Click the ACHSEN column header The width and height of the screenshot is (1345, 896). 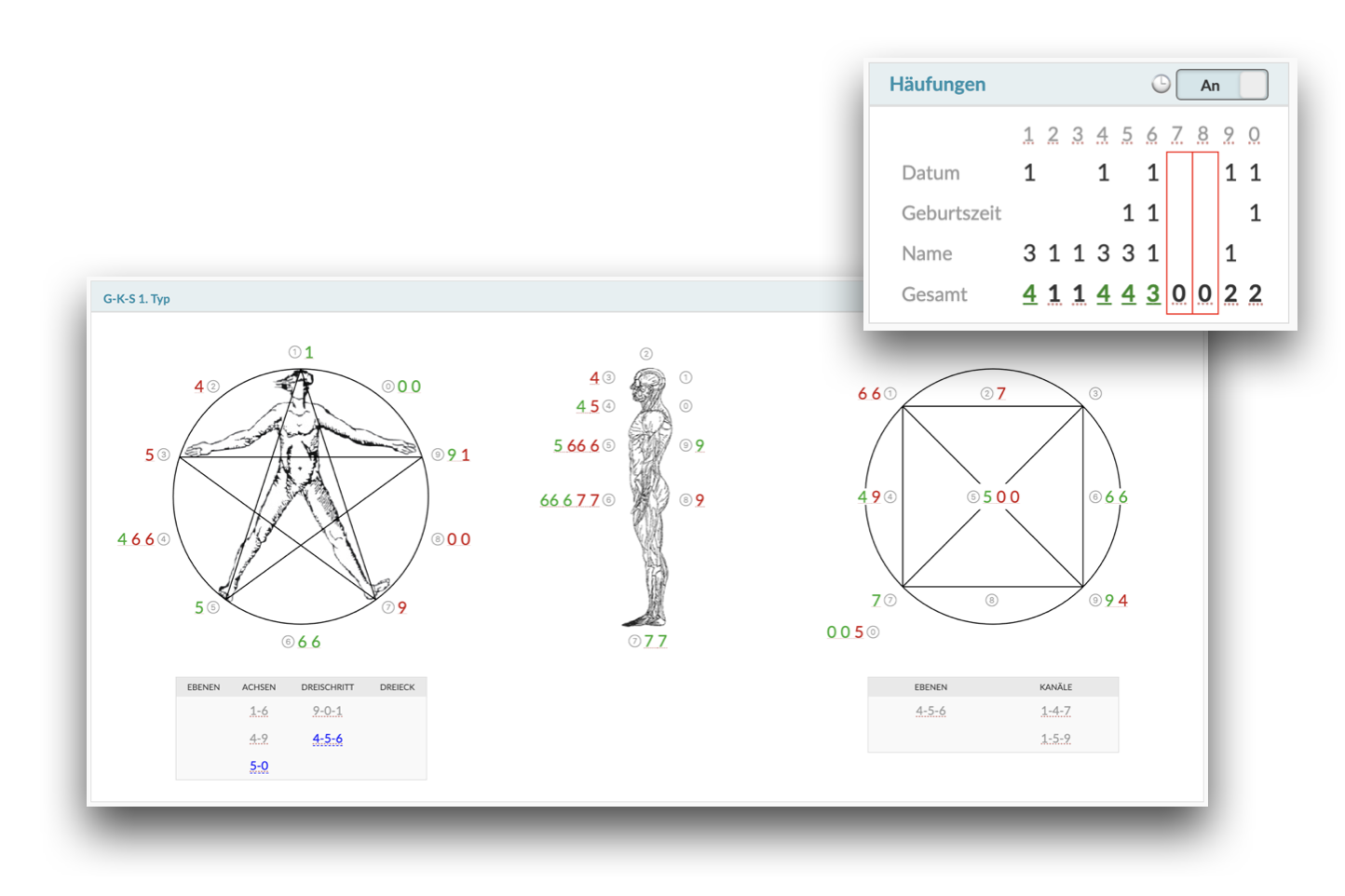tap(259, 687)
